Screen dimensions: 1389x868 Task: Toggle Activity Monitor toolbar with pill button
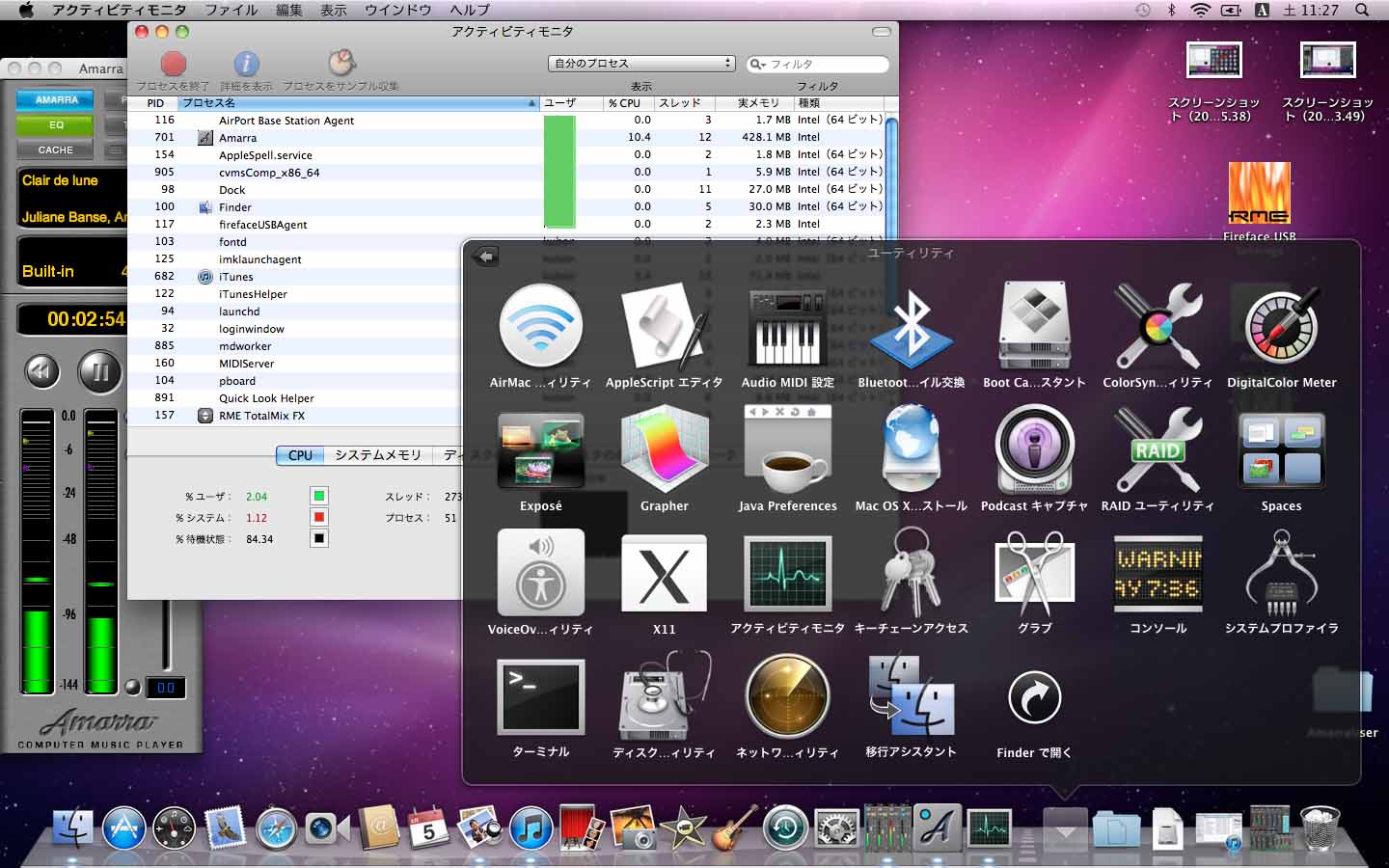pyautogui.click(x=881, y=32)
